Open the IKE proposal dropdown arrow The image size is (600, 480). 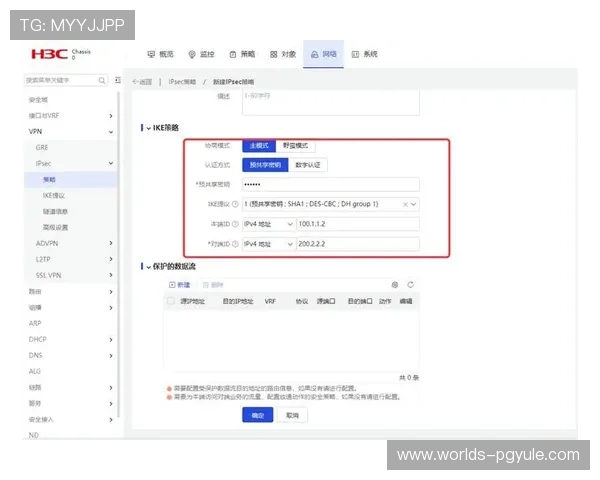tap(414, 204)
